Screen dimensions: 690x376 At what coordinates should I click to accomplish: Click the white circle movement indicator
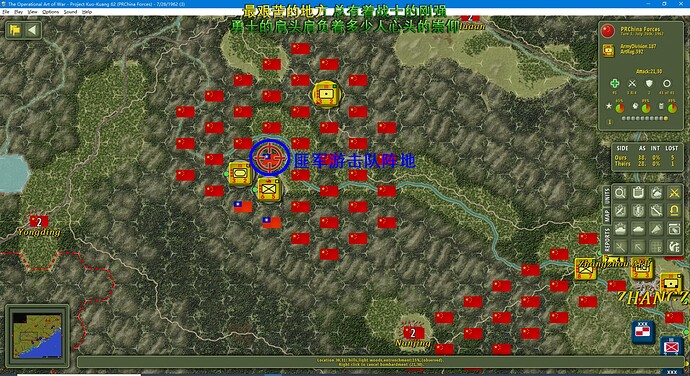(x=667, y=83)
